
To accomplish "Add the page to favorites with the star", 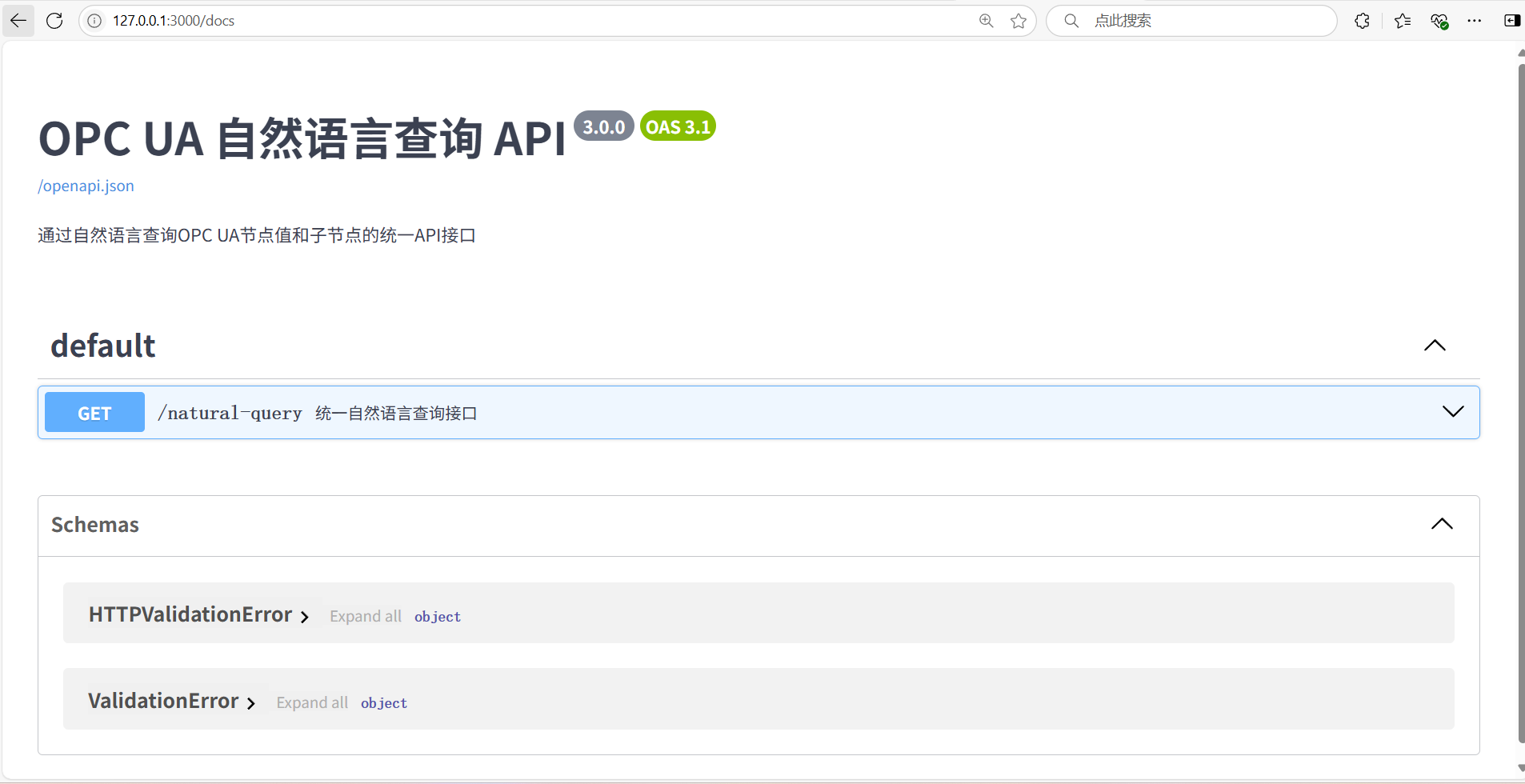I will tap(1019, 21).
